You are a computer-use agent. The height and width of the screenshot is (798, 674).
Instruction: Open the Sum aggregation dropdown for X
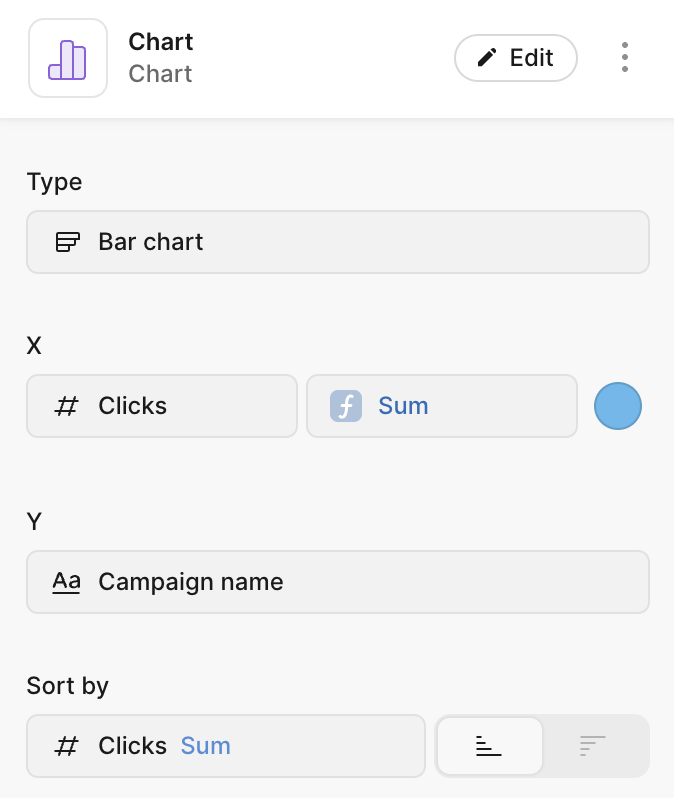[x=442, y=406]
